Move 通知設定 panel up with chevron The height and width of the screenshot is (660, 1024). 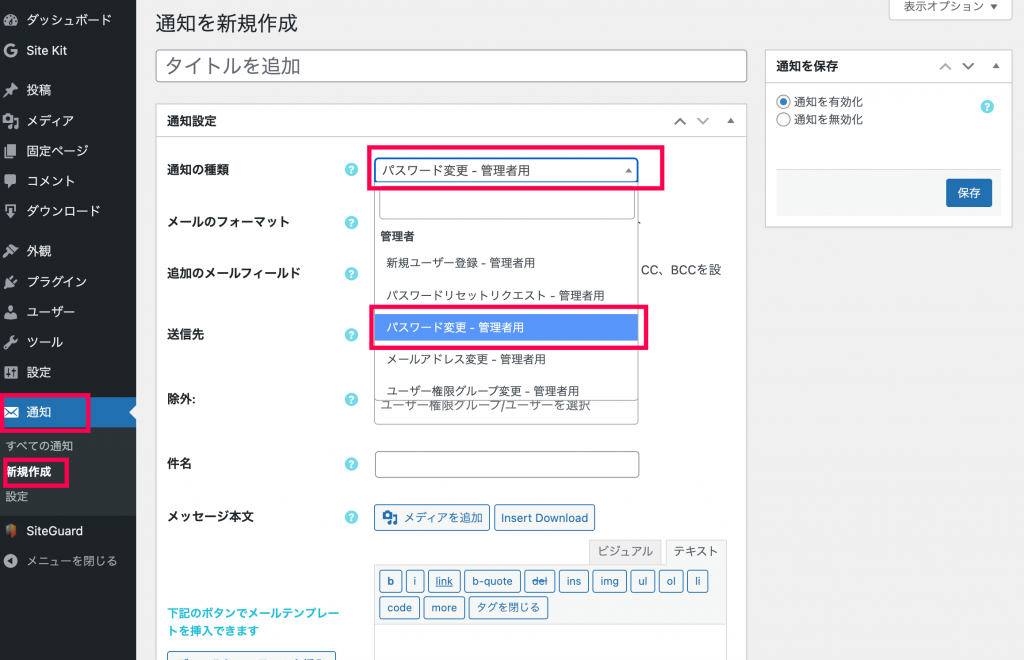[x=680, y=121]
